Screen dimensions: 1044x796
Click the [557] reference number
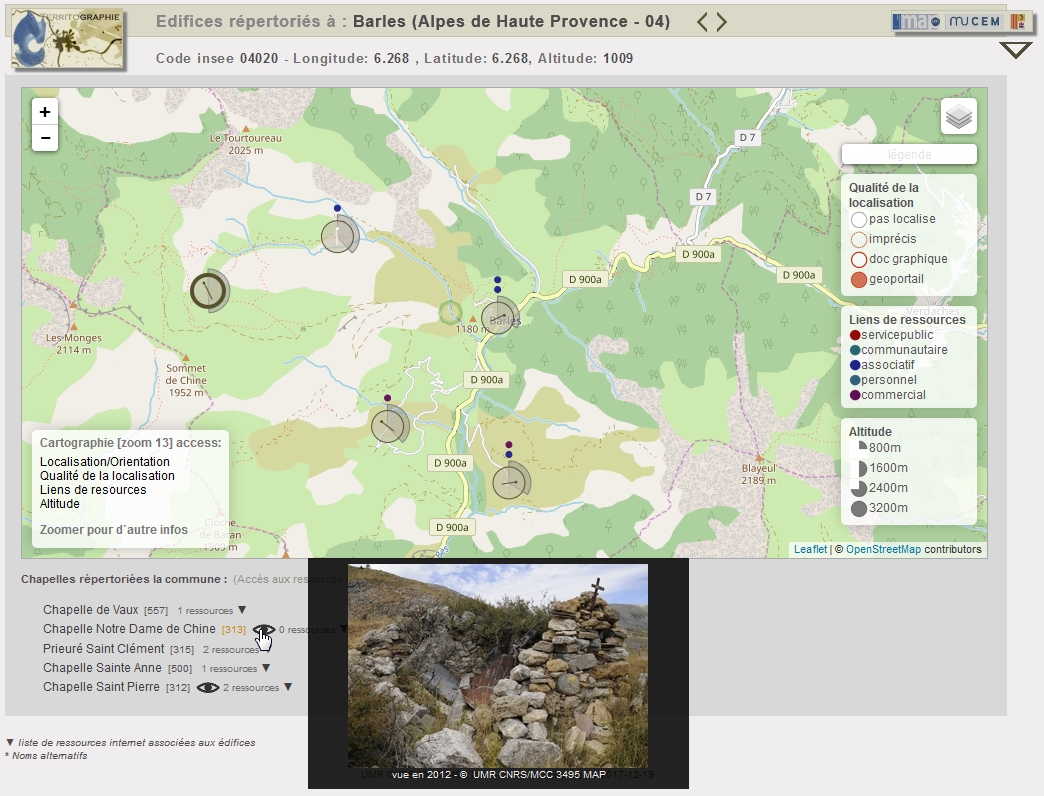tap(156, 610)
